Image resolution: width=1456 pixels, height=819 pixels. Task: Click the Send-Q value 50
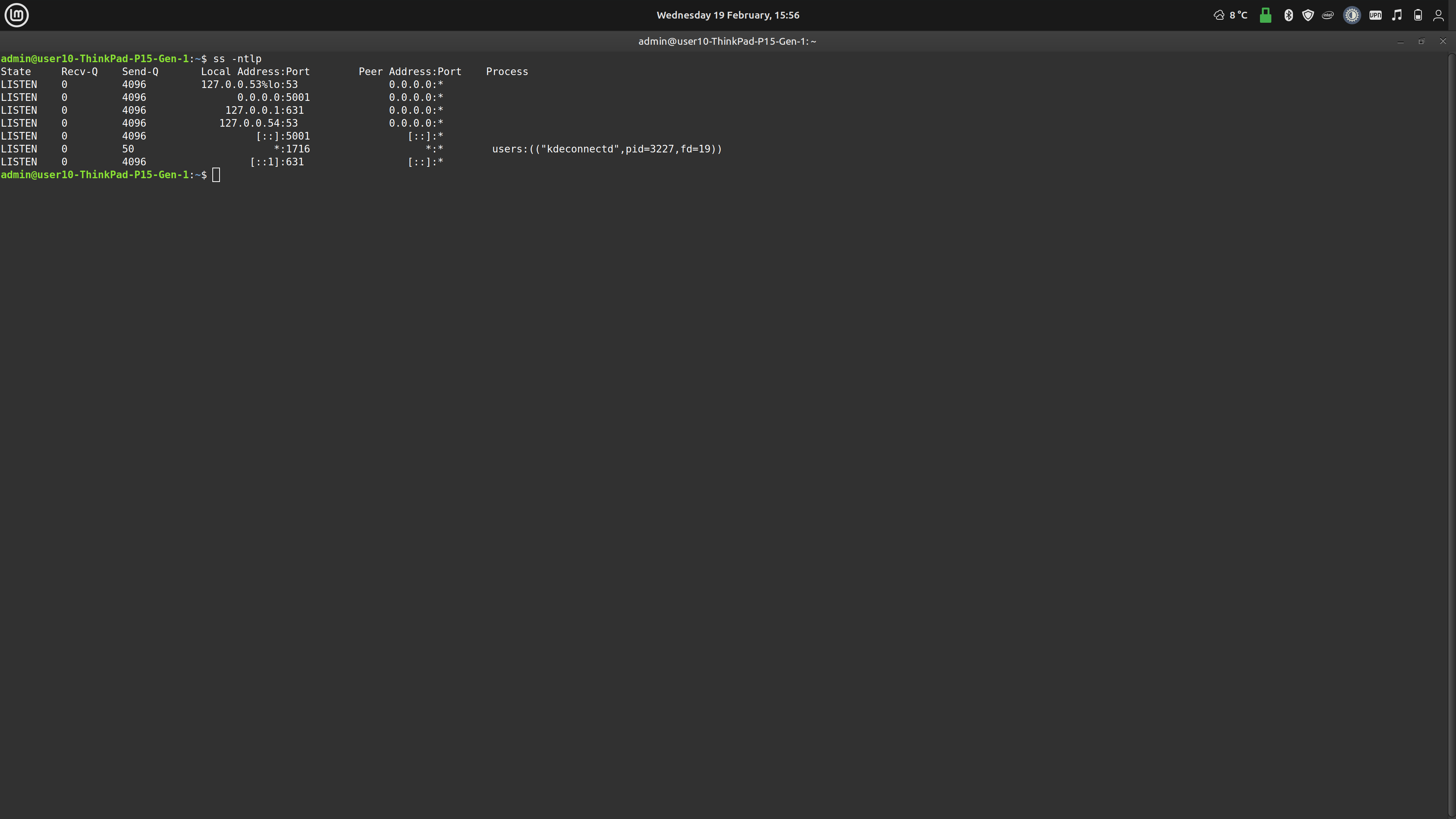(128, 149)
